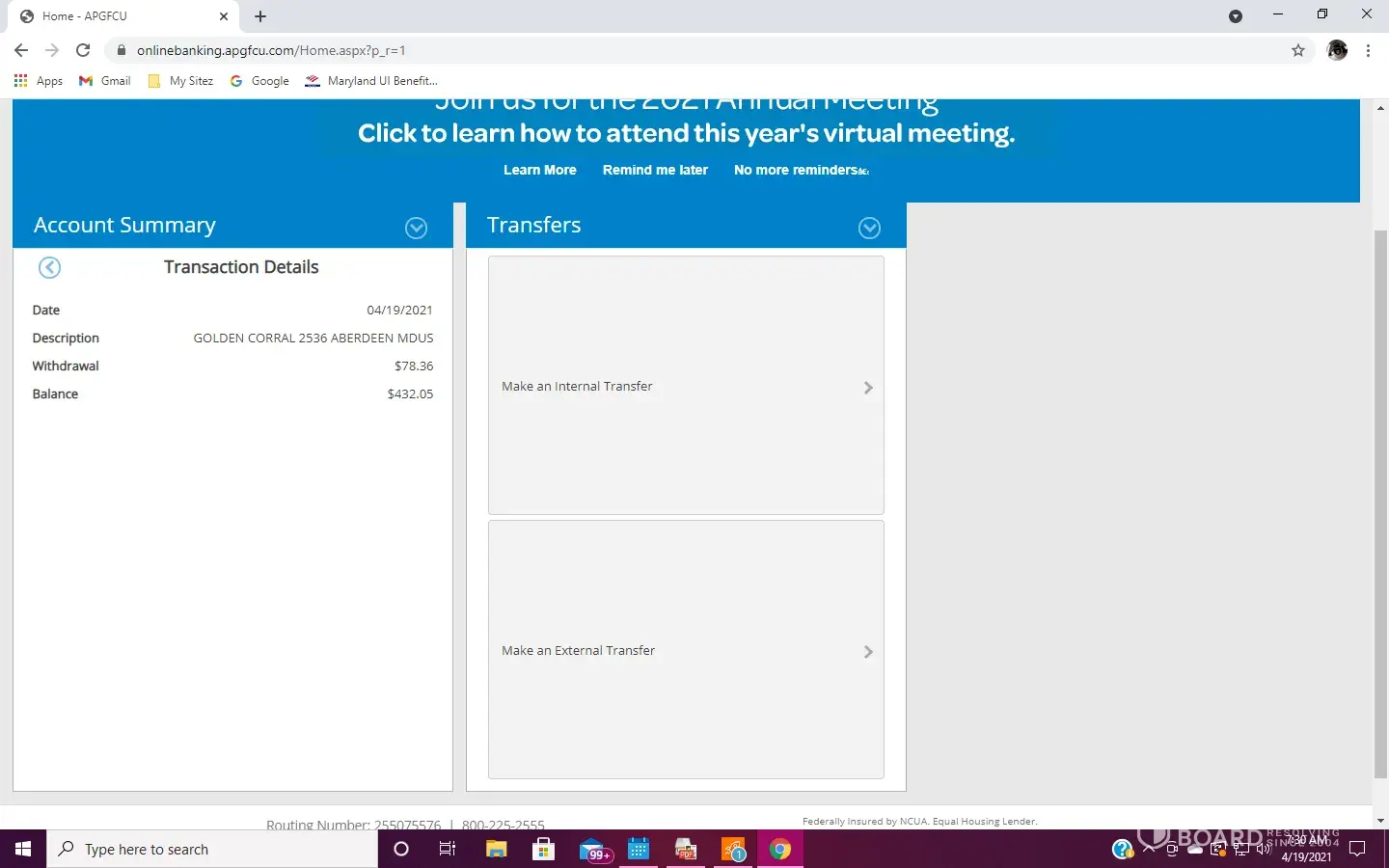Open Make an Internal Transfer
The width and height of the screenshot is (1389, 868).
click(x=685, y=386)
